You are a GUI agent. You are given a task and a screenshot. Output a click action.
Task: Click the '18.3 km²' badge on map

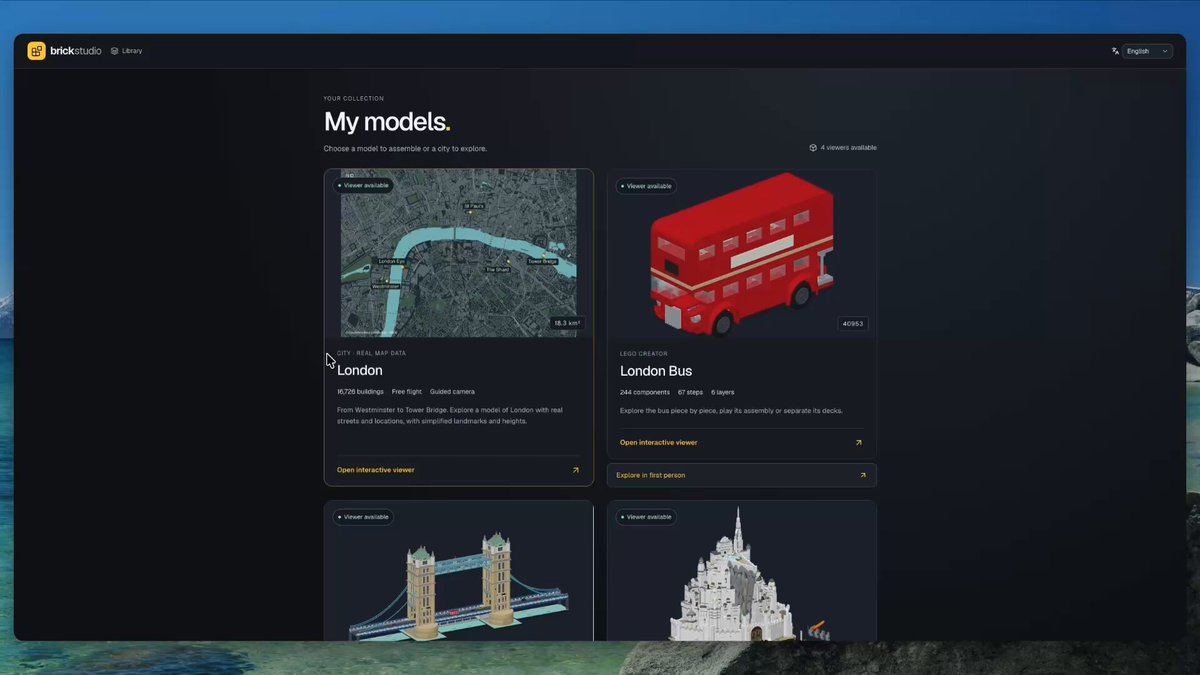click(x=567, y=323)
